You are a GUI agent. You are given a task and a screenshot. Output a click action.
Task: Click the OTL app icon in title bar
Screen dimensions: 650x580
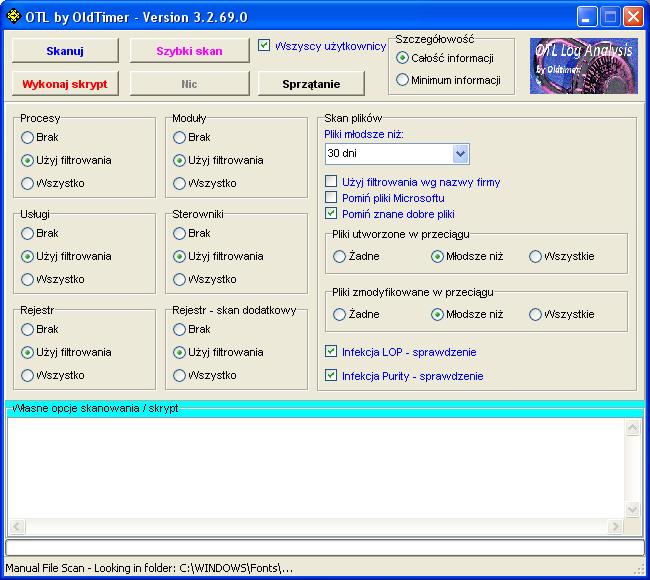coord(14,17)
